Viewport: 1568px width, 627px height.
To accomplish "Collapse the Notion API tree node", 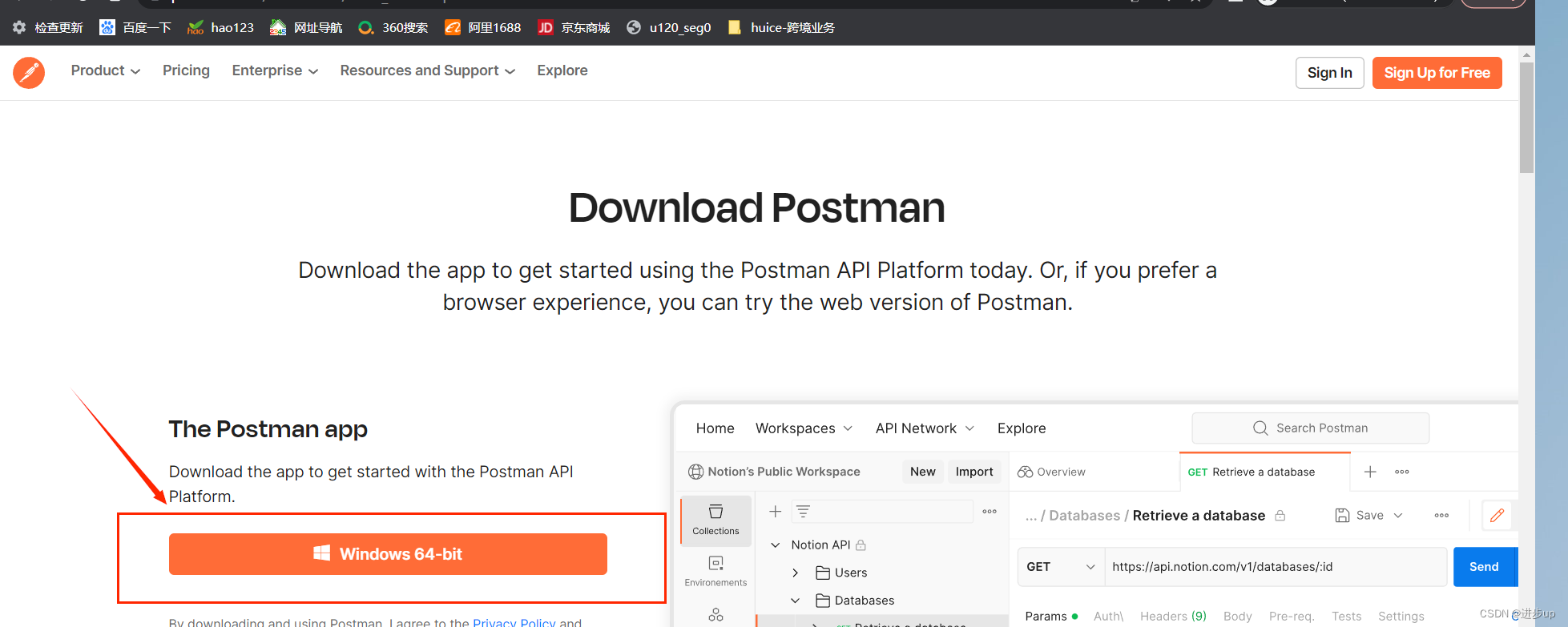I will click(x=775, y=545).
